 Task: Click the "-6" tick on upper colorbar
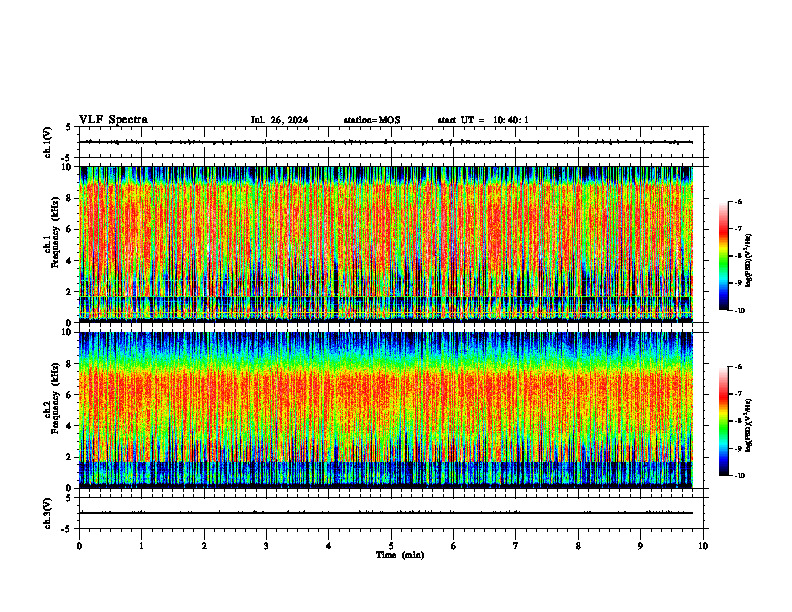click(x=738, y=202)
